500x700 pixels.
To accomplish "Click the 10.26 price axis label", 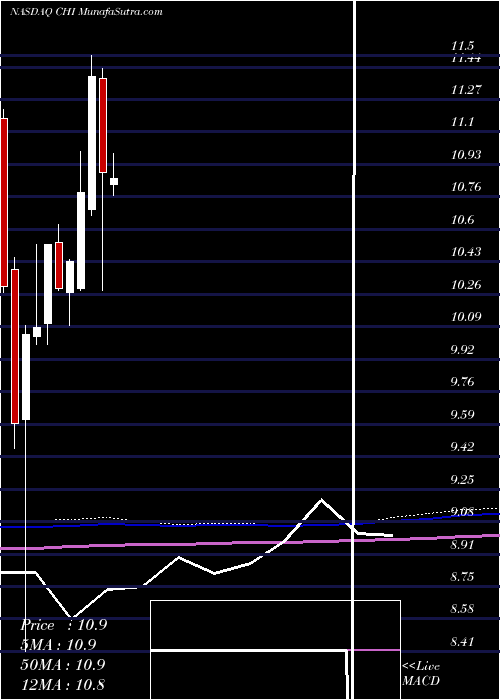I will [x=466, y=284].
